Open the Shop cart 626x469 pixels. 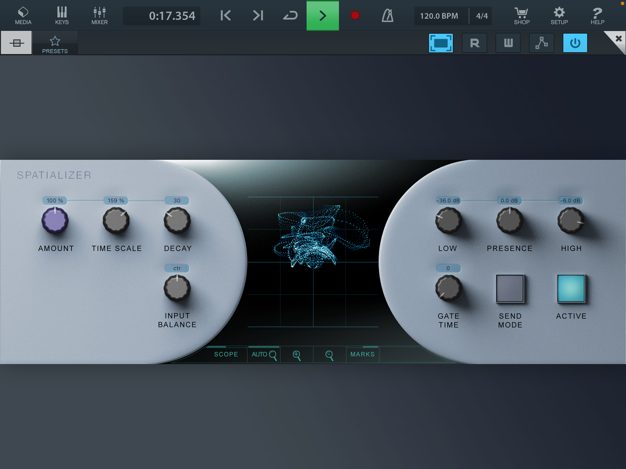[x=522, y=15]
